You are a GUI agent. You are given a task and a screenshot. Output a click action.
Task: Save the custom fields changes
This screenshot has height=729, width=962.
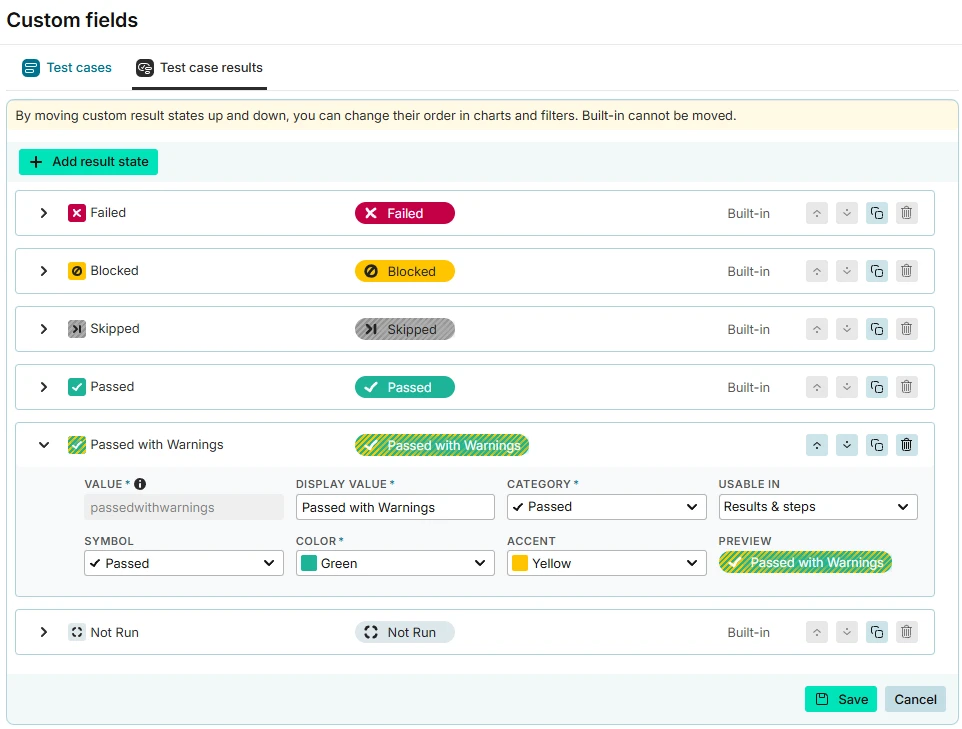point(841,699)
